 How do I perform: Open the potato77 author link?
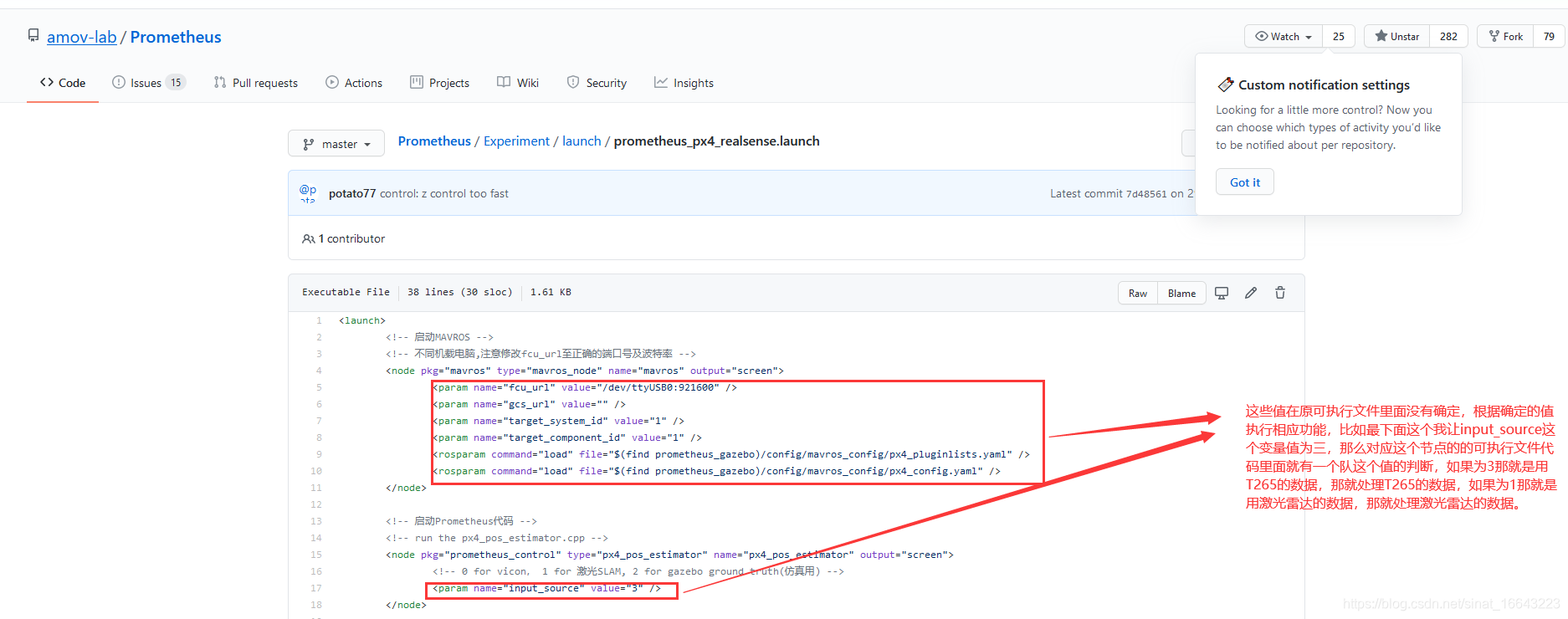coord(352,193)
